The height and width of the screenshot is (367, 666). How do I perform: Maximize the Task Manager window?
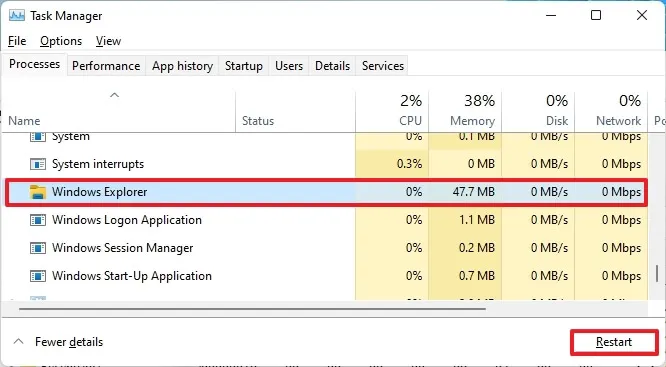(x=596, y=16)
